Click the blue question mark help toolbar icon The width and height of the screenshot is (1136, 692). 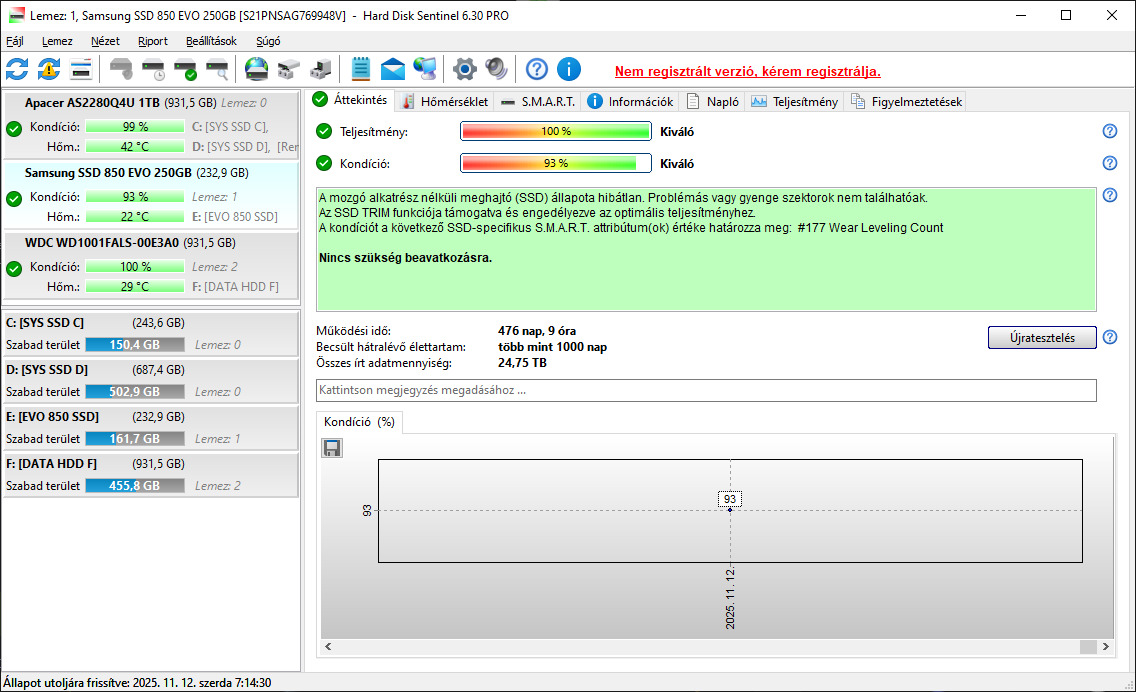pos(536,70)
